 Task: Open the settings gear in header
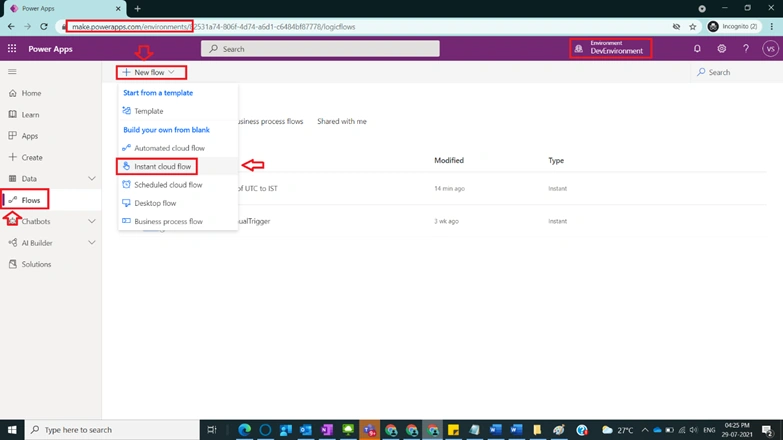coord(722,48)
